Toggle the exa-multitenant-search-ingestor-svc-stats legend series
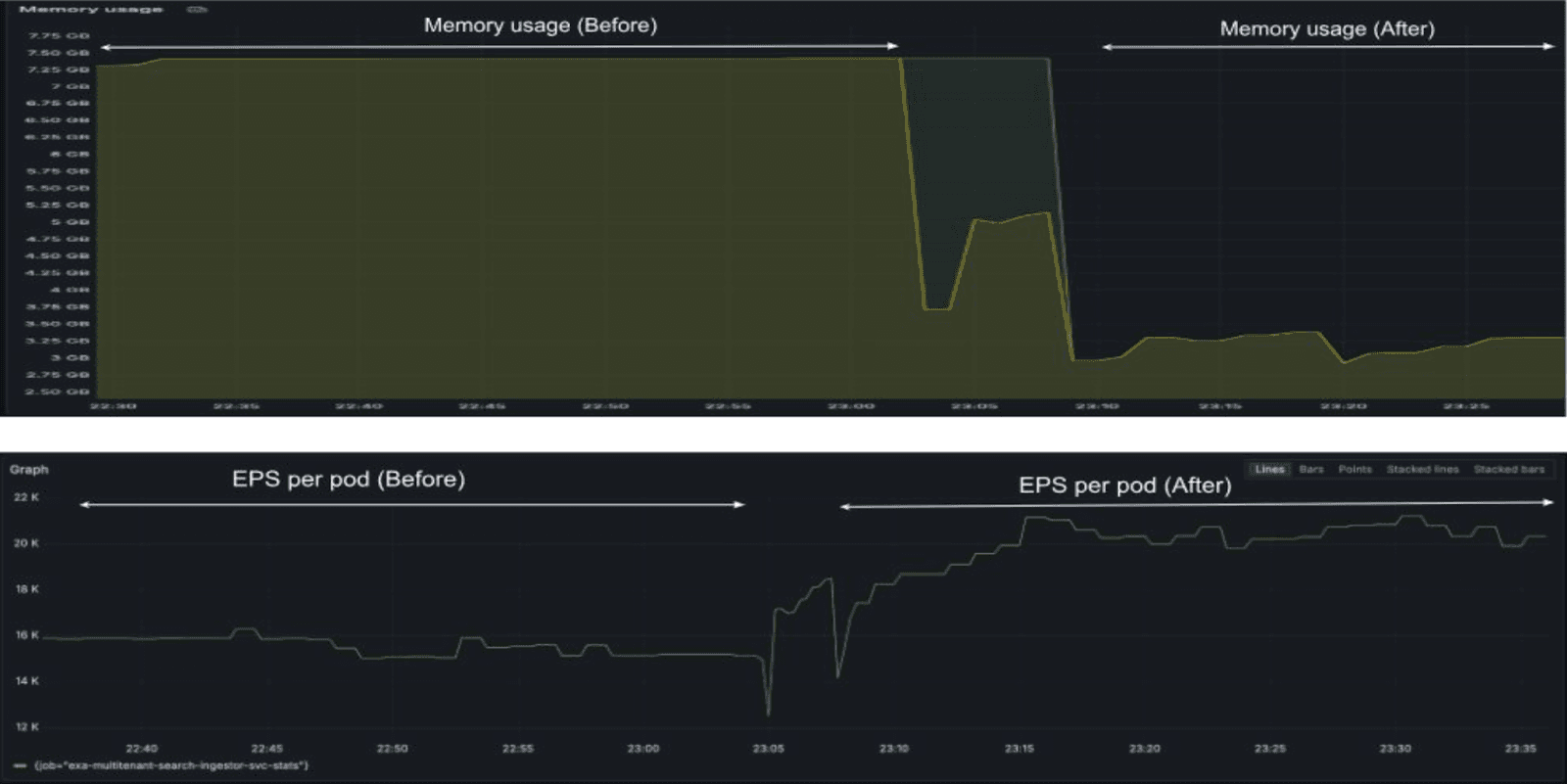Viewport: 1567px width, 784px height. [x=171, y=765]
